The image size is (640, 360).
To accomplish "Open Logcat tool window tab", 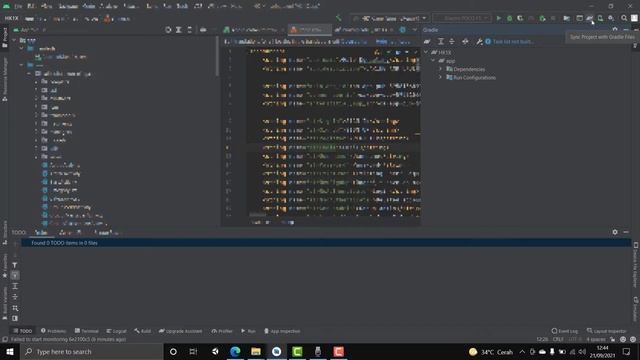I will (x=116, y=331).
